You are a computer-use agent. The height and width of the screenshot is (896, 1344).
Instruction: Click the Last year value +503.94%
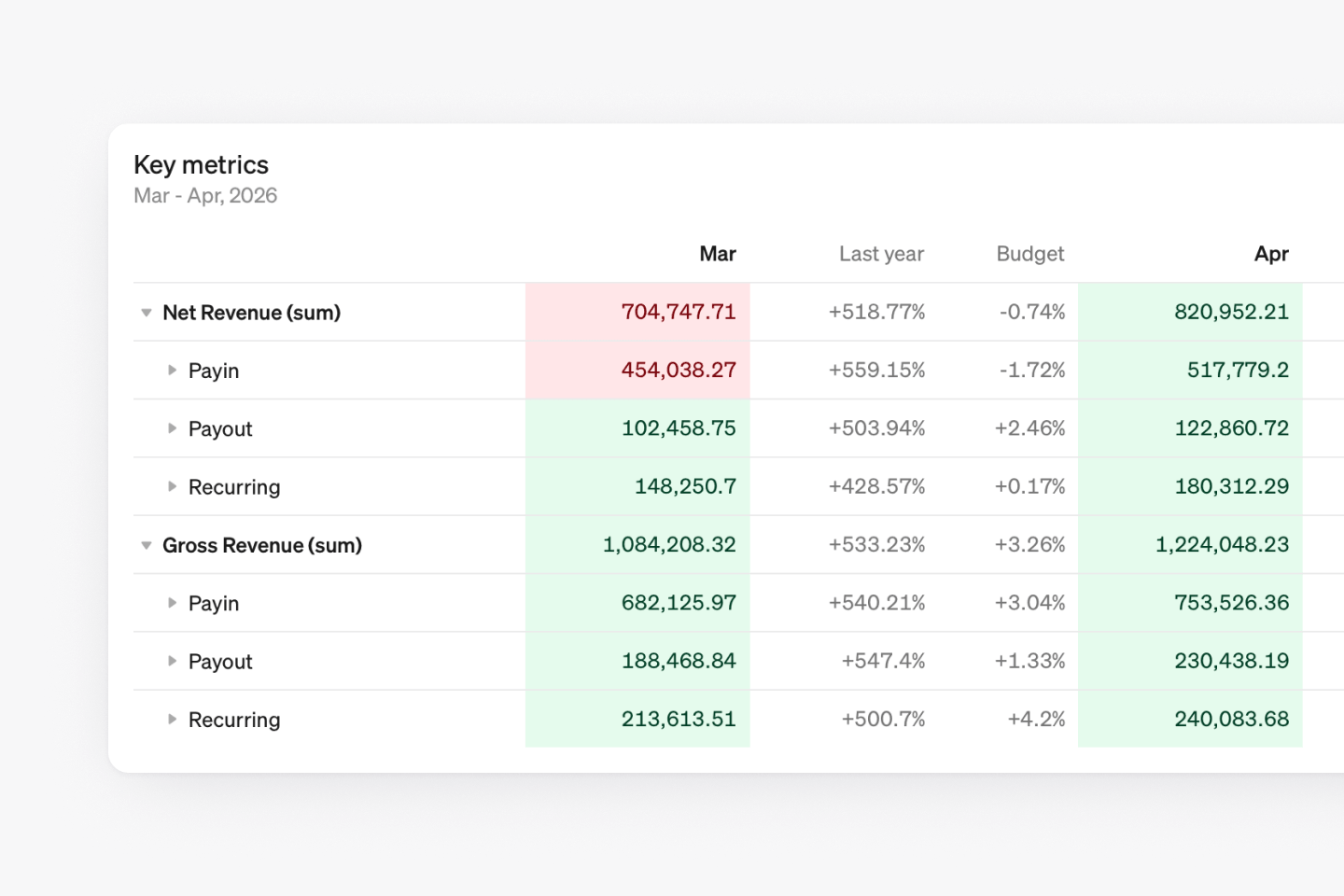pos(876,428)
